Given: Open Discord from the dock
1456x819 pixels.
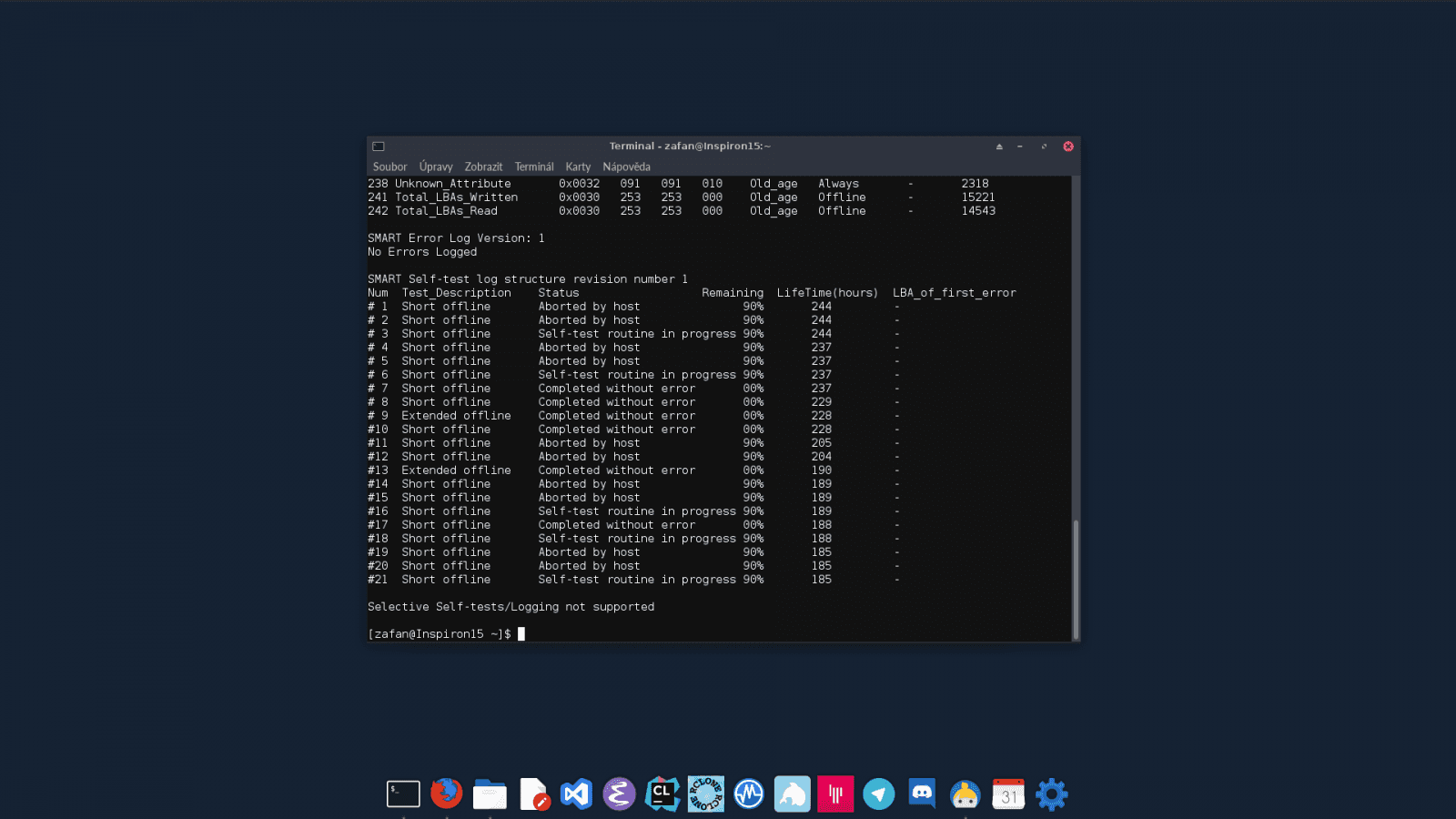Looking at the screenshot, I should (x=921, y=794).
